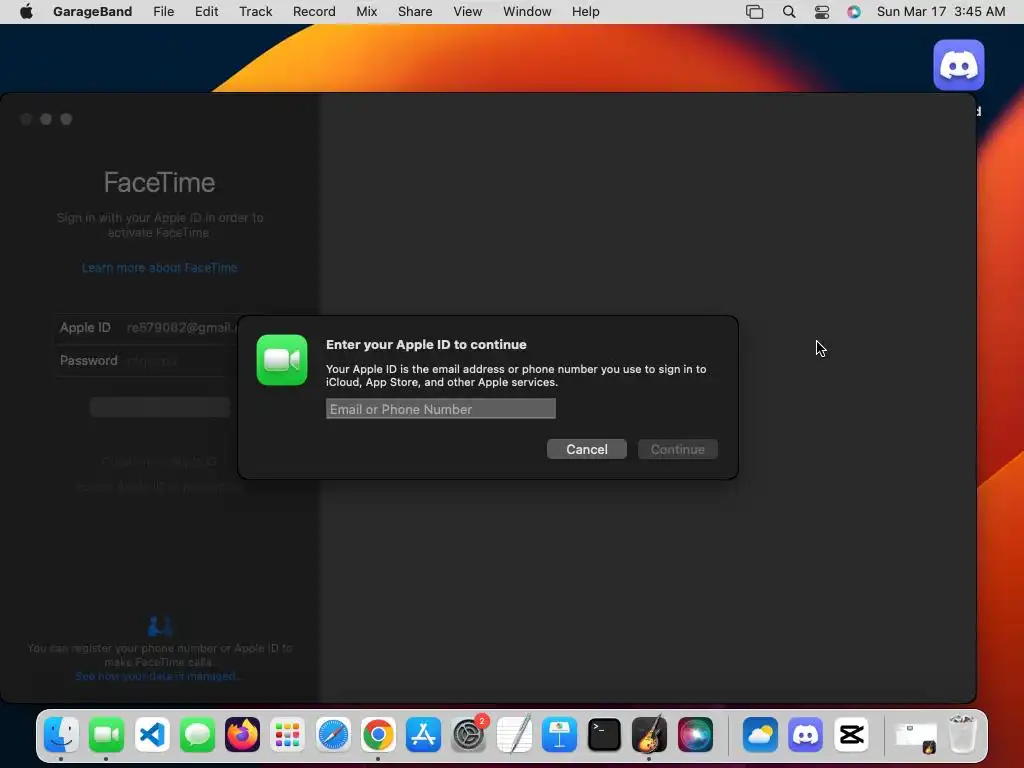Image resolution: width=1024 pixels, height=768 pixels.
Task: Open the Share menu
Action: click(x=415, y=12)
